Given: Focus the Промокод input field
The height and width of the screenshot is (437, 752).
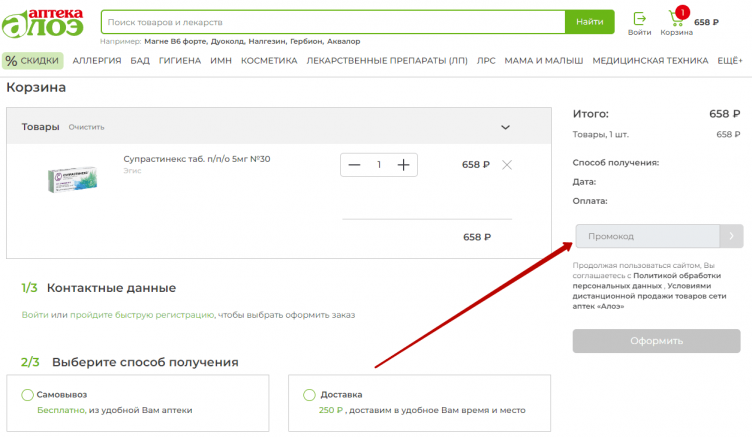Looking at the screenshot, I should (x=647, y=237).
